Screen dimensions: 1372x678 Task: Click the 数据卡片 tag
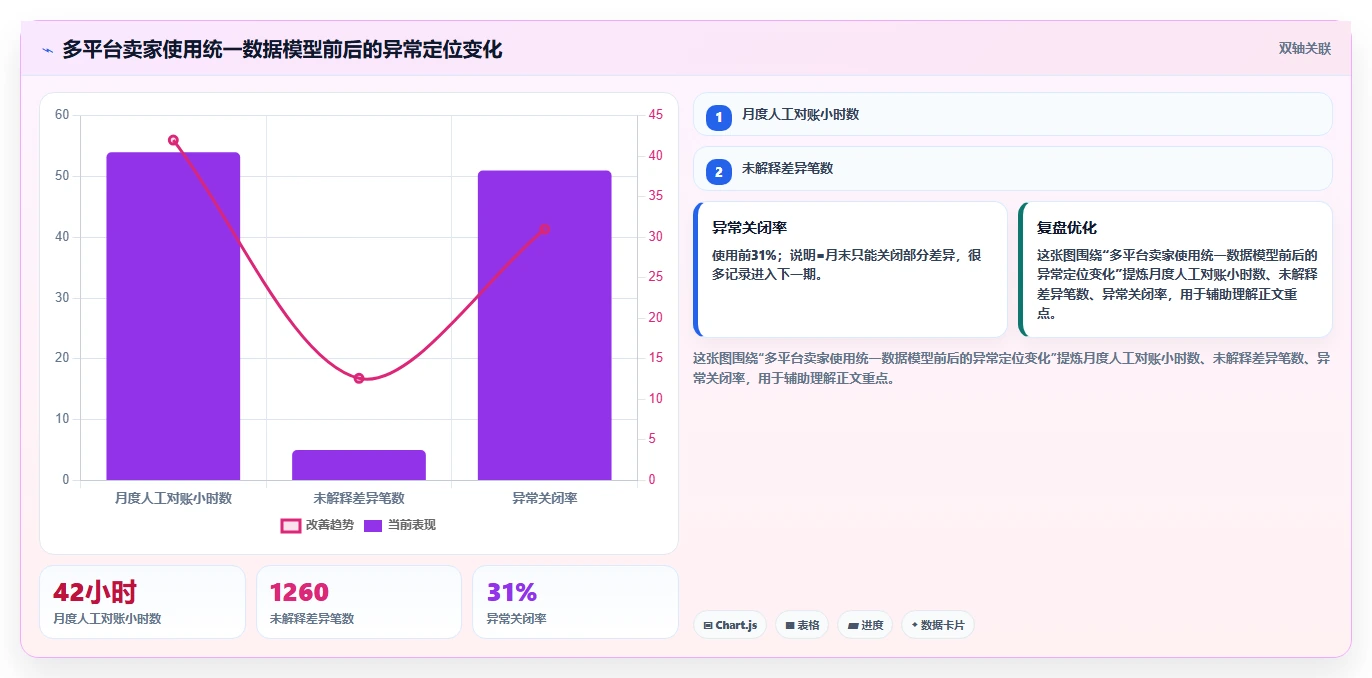tap(937, 625)
